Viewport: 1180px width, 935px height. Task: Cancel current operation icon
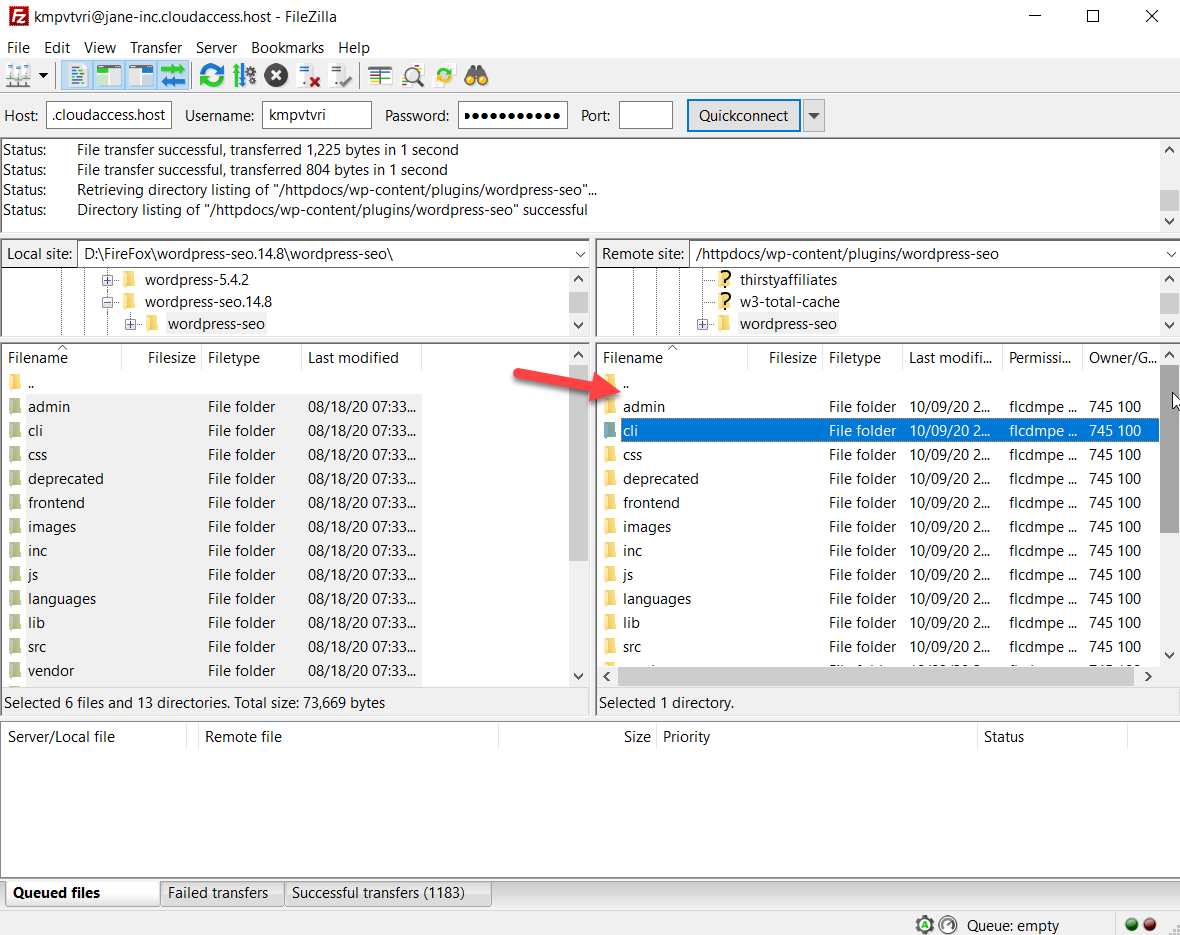(276, 76)
